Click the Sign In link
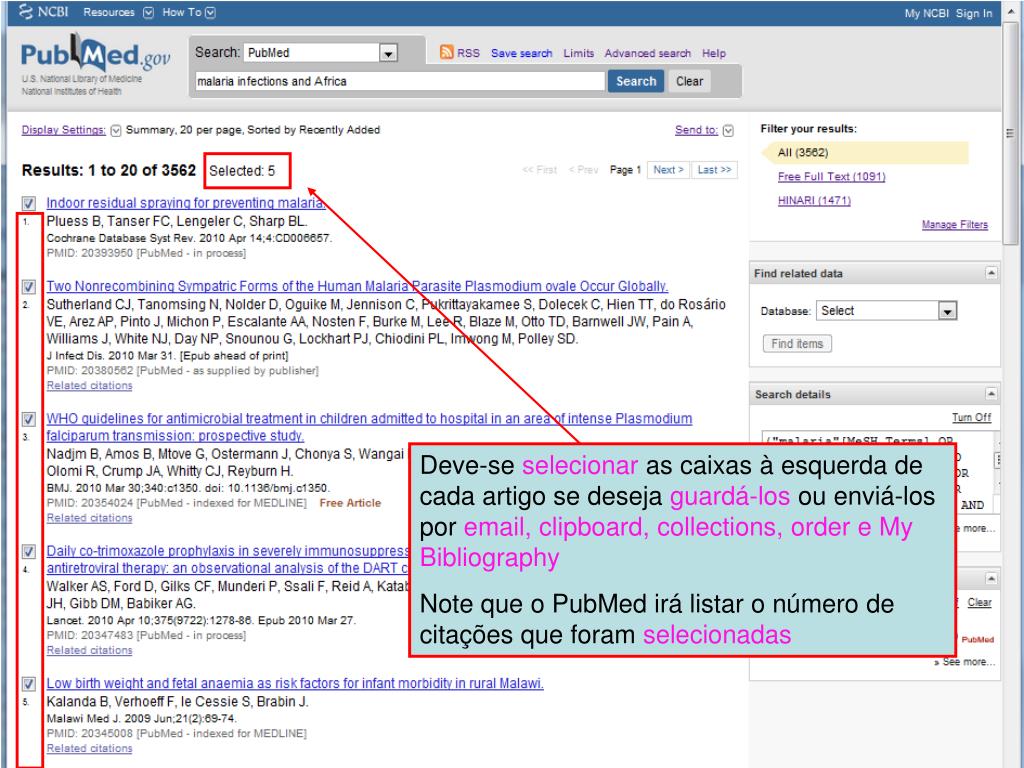Viewport: 1024px width, 768px height. (x=974, y=13)
